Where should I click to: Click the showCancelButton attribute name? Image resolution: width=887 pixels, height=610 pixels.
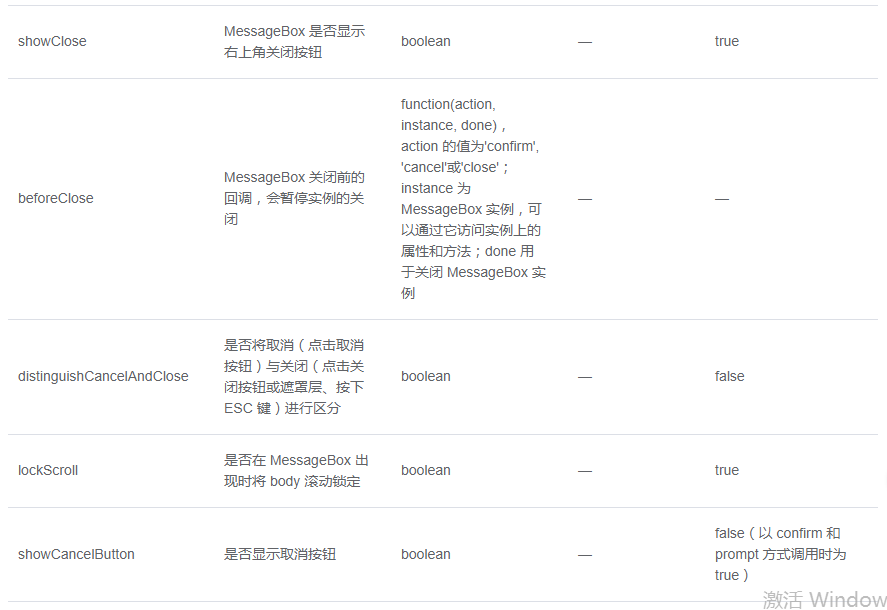[x=76, y=554]
